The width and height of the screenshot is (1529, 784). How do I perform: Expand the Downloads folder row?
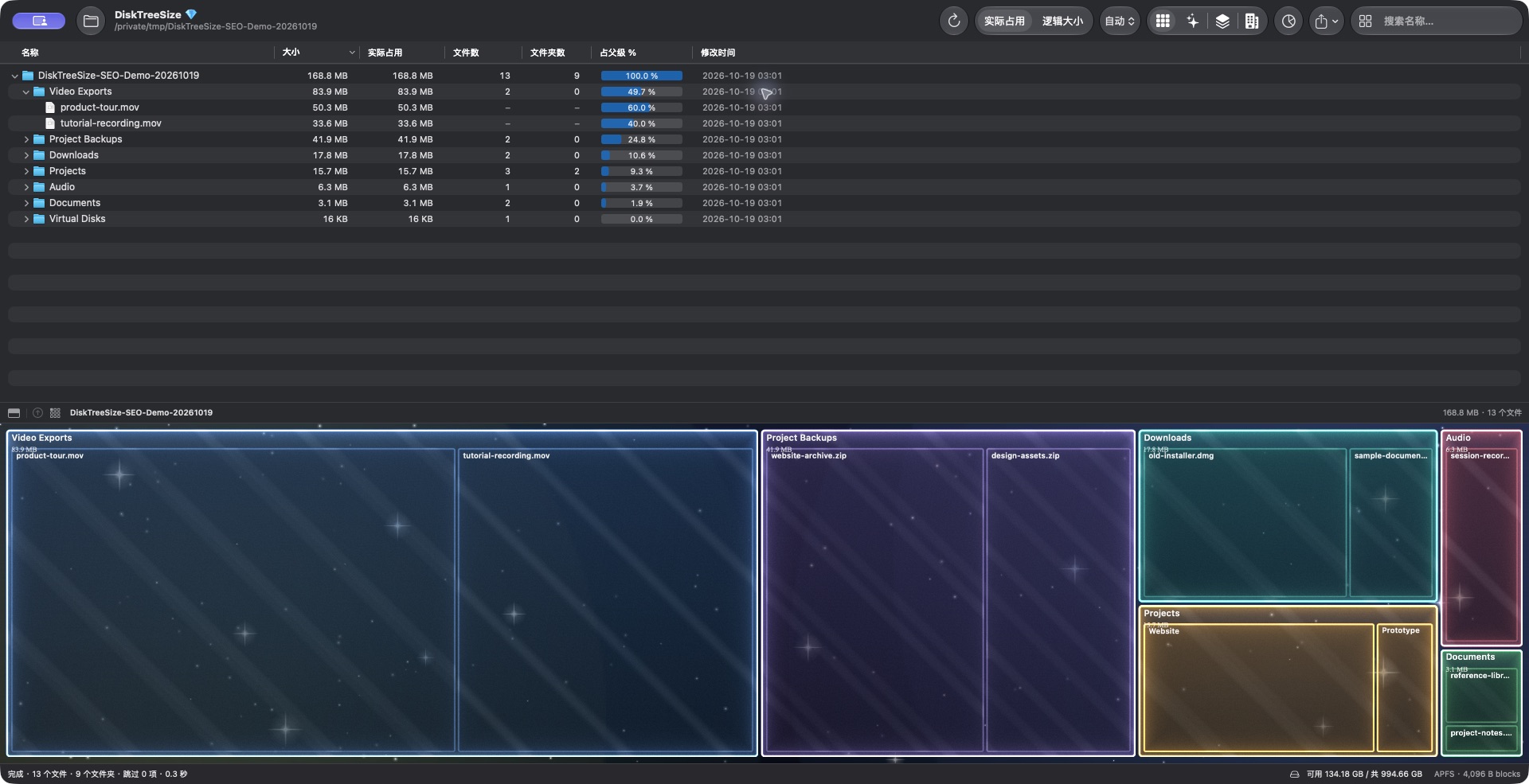pyautogui.click(x=25, y=155)
